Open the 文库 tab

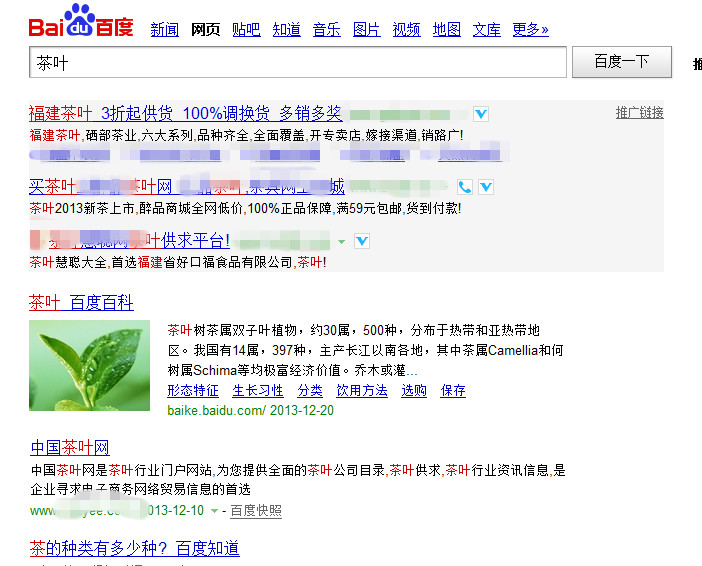(x=487, y=30)
